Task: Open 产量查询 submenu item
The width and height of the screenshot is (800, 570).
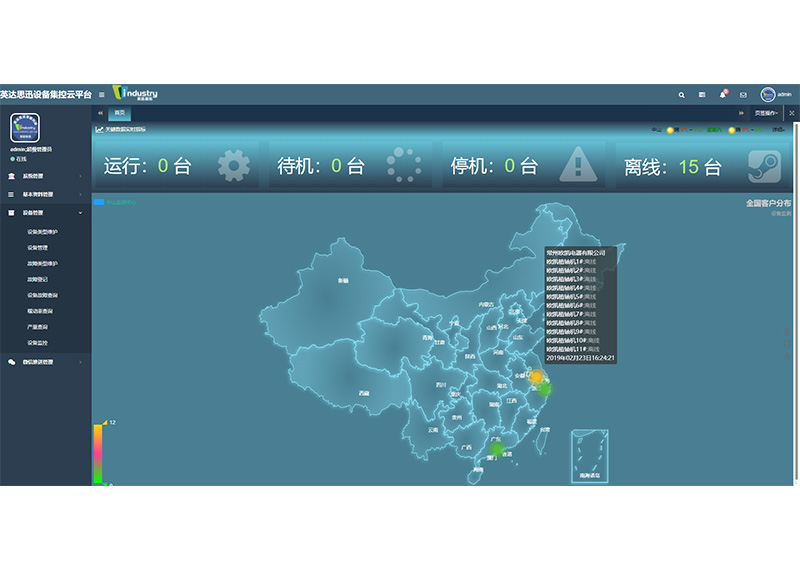Action: tap(37, 327)
